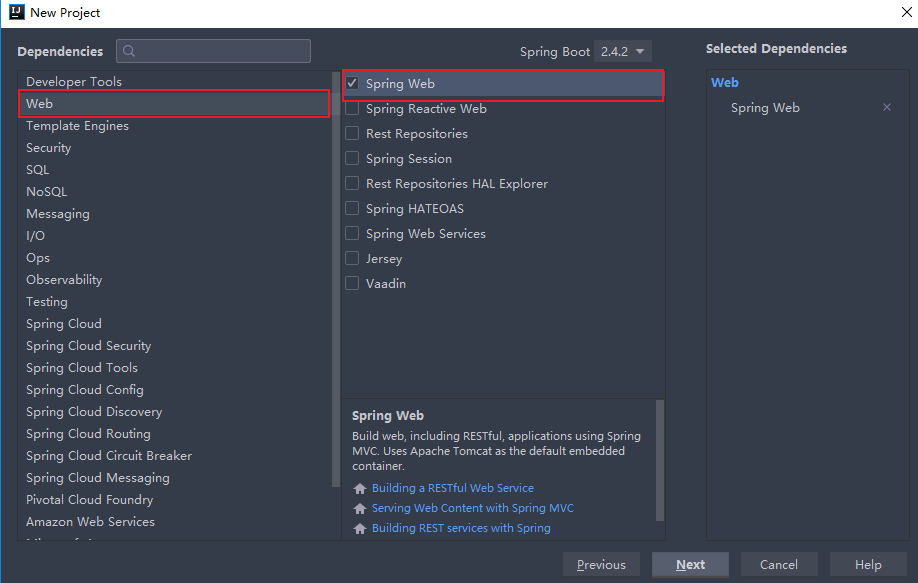Screen dimensions: 918x583
Task: Uncheck the Spring Web checkbox
Action: [x=352, y=84]
